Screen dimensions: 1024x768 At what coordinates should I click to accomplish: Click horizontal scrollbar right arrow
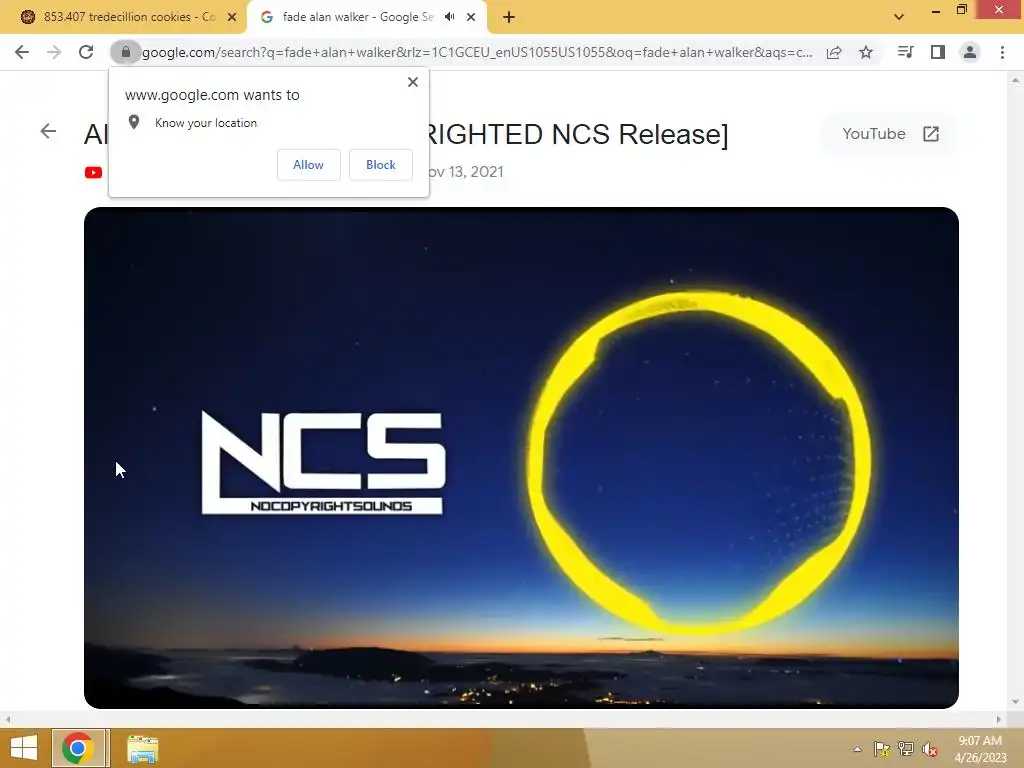click(x=999, y=719)
